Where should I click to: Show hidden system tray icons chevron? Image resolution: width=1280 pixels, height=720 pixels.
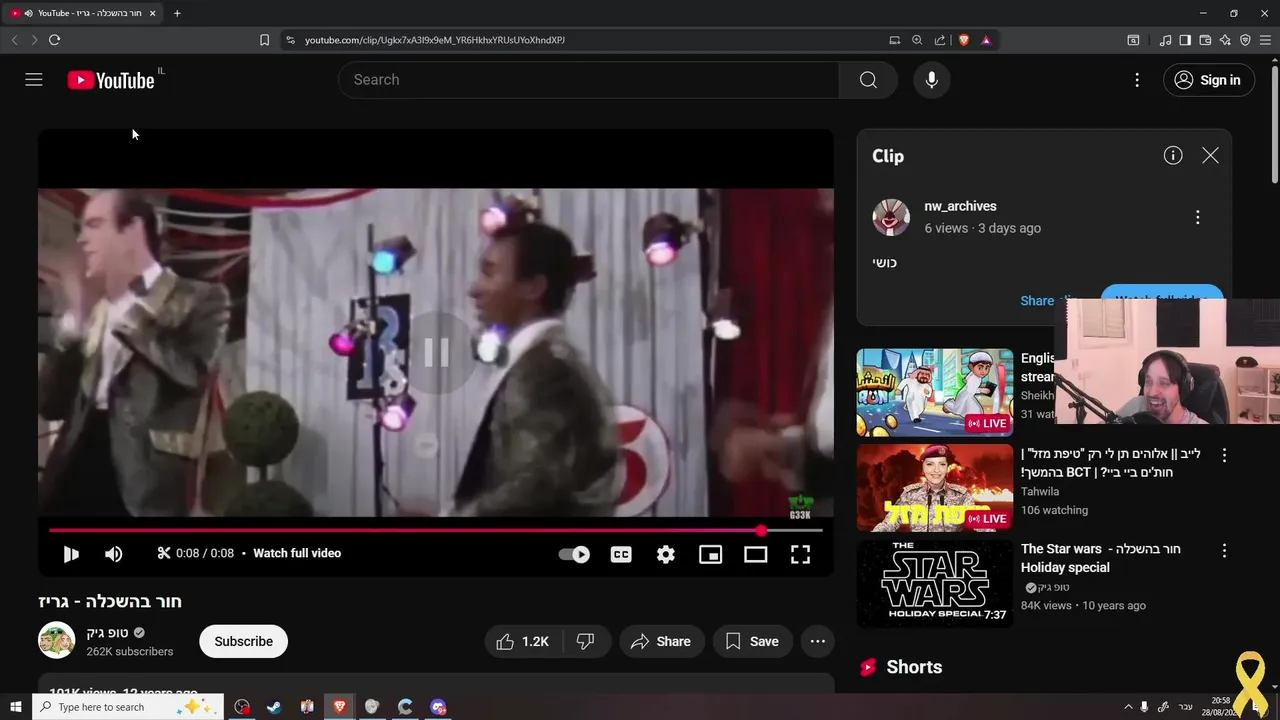(x=1128, y=707)
